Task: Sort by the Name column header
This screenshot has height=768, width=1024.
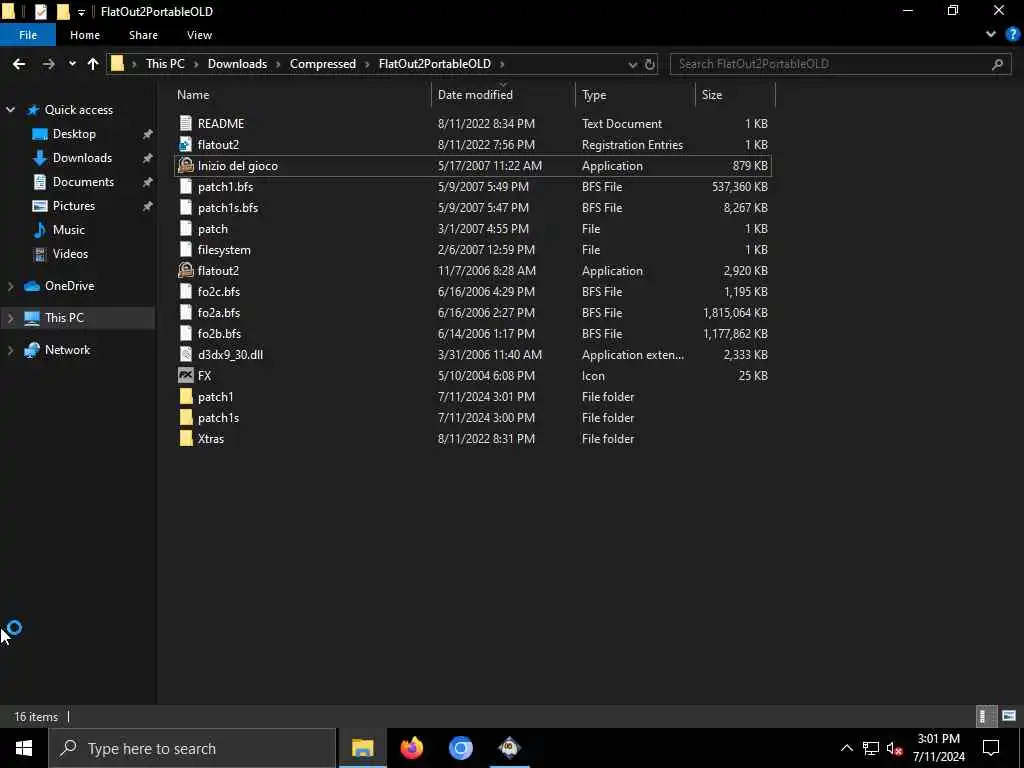Action: click(193, 95)
